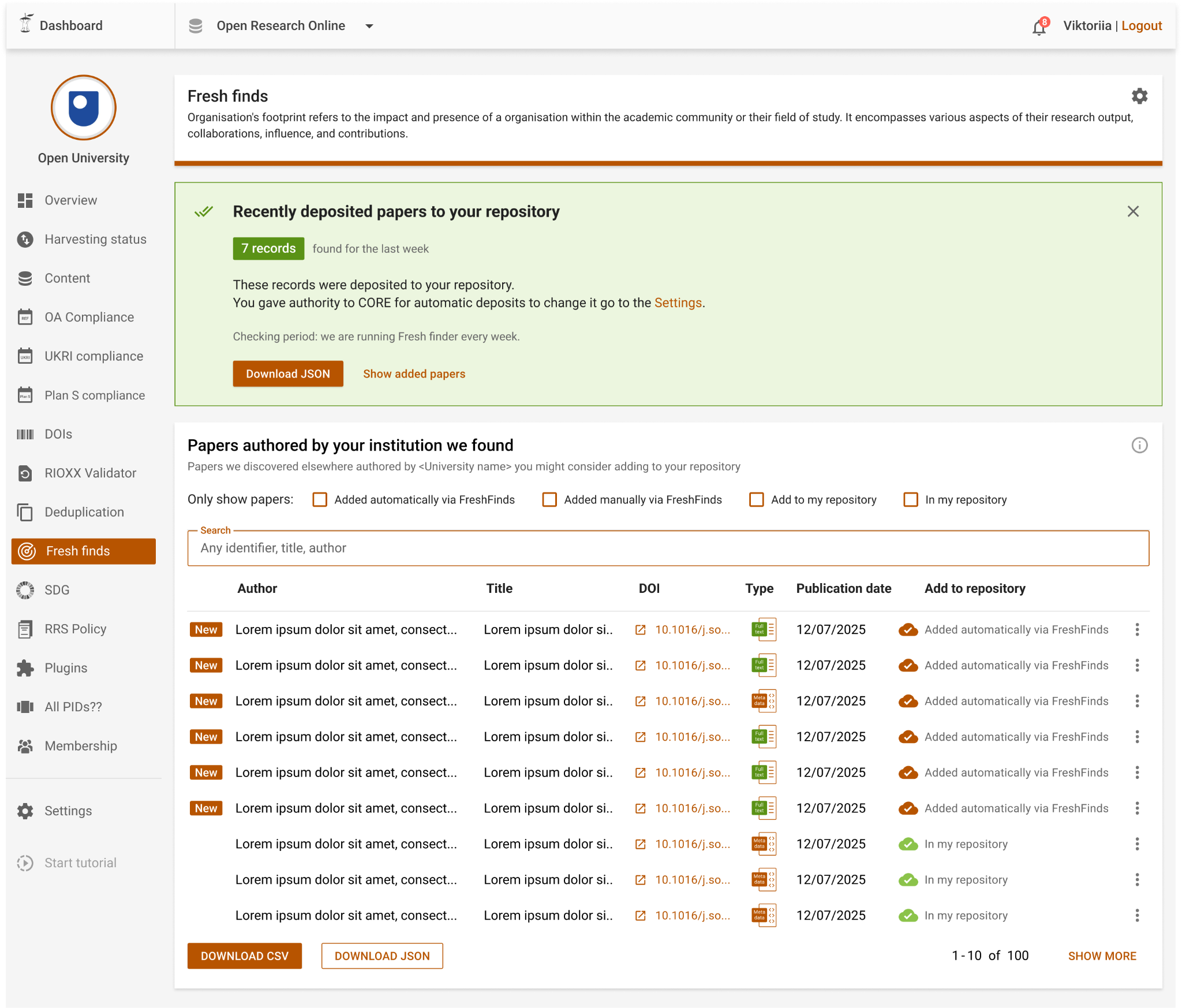Click the cloud check icon in last row
The height and width of the screenshot is (1008, 1182).
908,915
